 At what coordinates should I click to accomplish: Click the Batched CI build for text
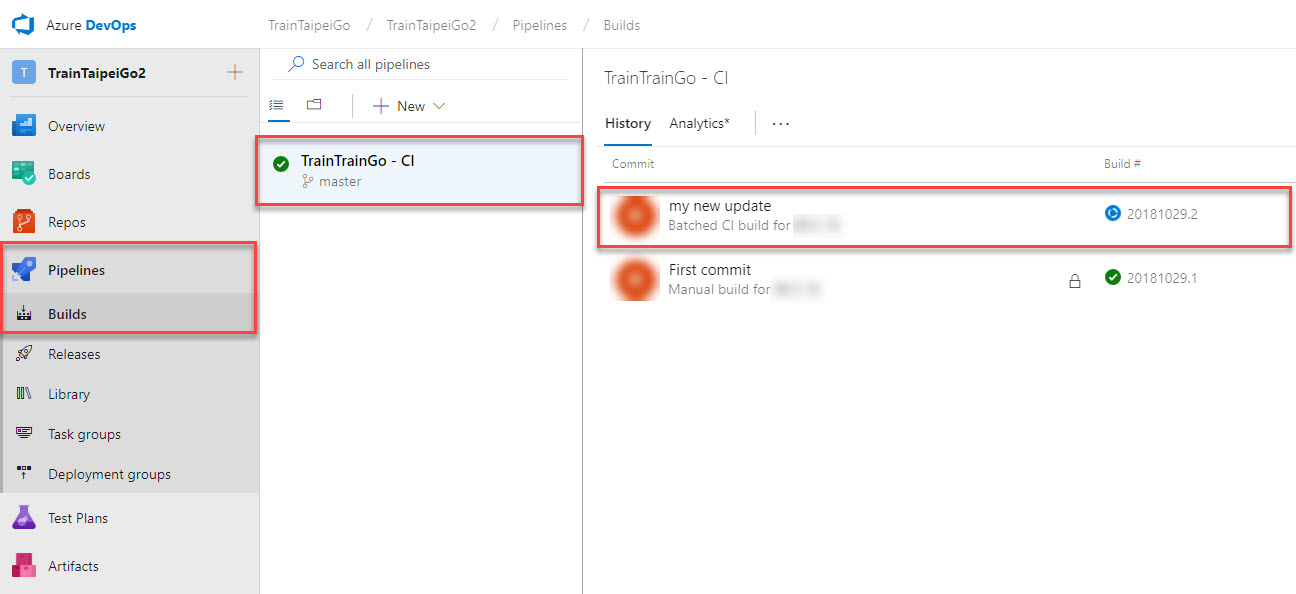point(729,226)
